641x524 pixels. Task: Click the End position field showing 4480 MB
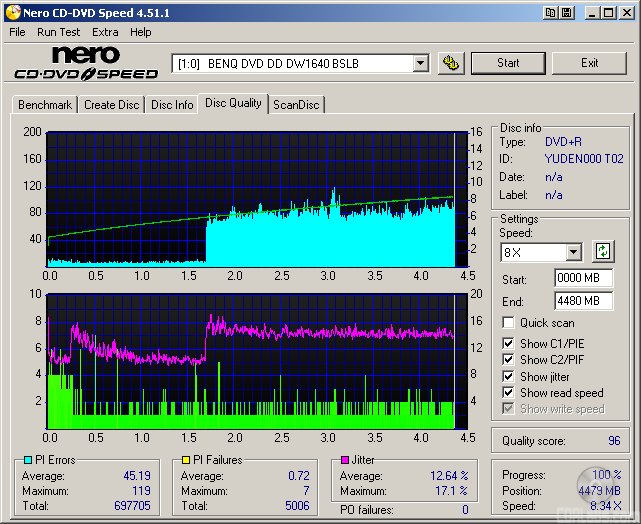pyautogui.click(x=583, y=300)
